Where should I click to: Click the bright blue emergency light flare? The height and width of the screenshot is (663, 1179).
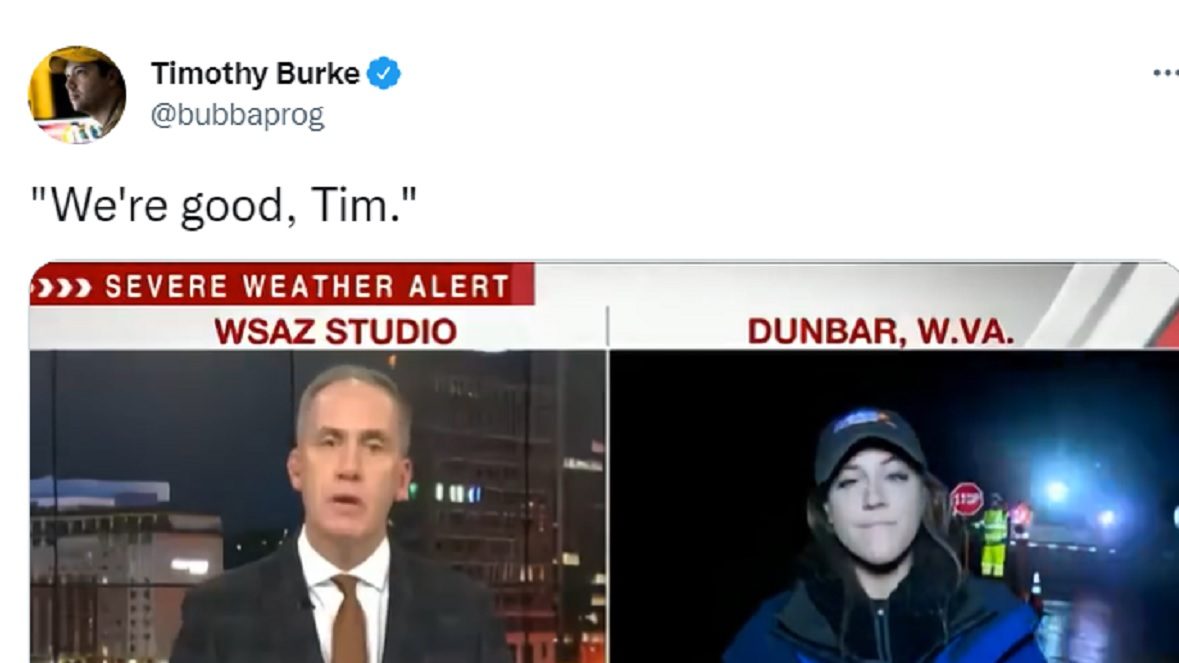(1056, 492)
